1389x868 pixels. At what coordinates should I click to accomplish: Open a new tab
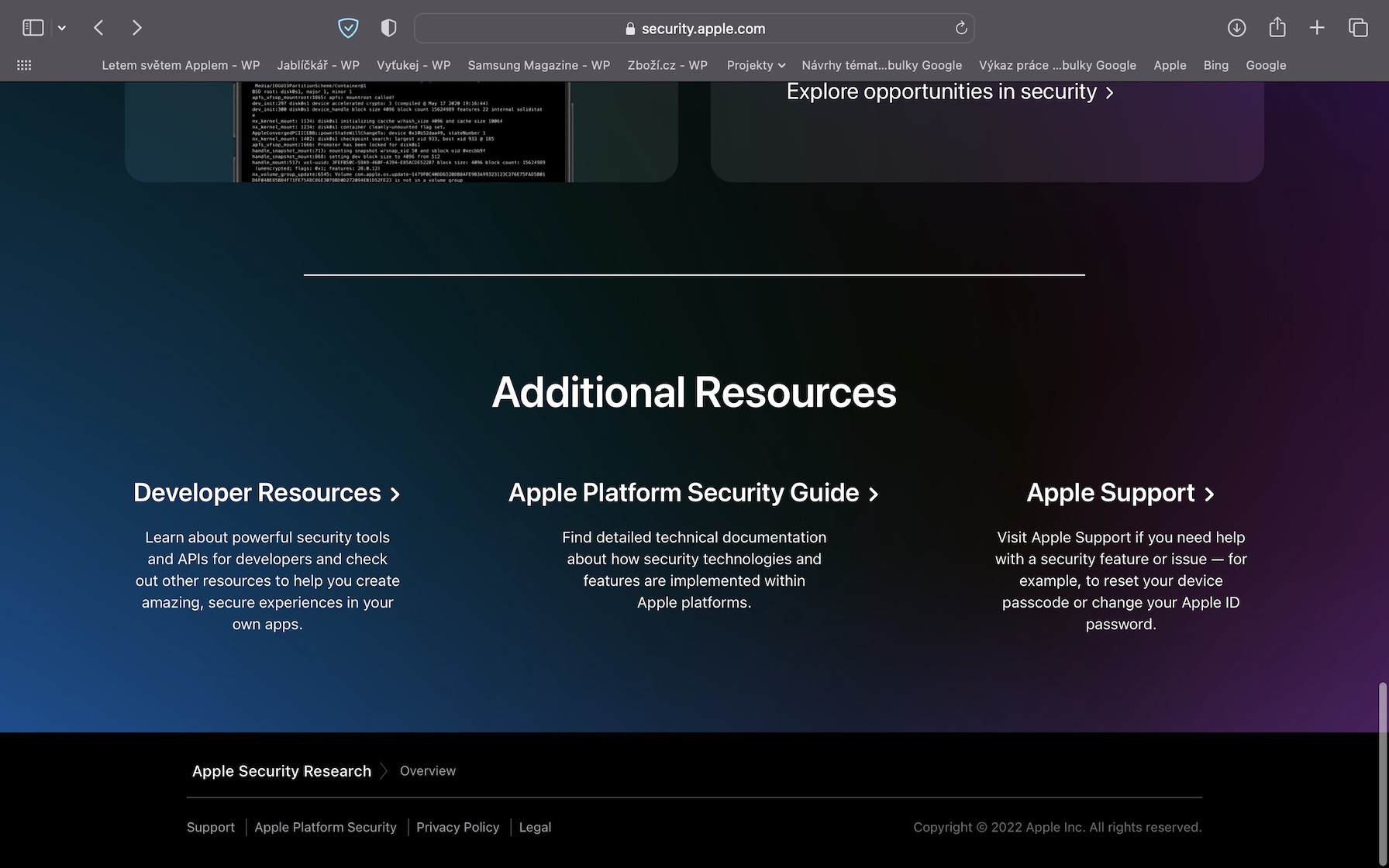1317,28
